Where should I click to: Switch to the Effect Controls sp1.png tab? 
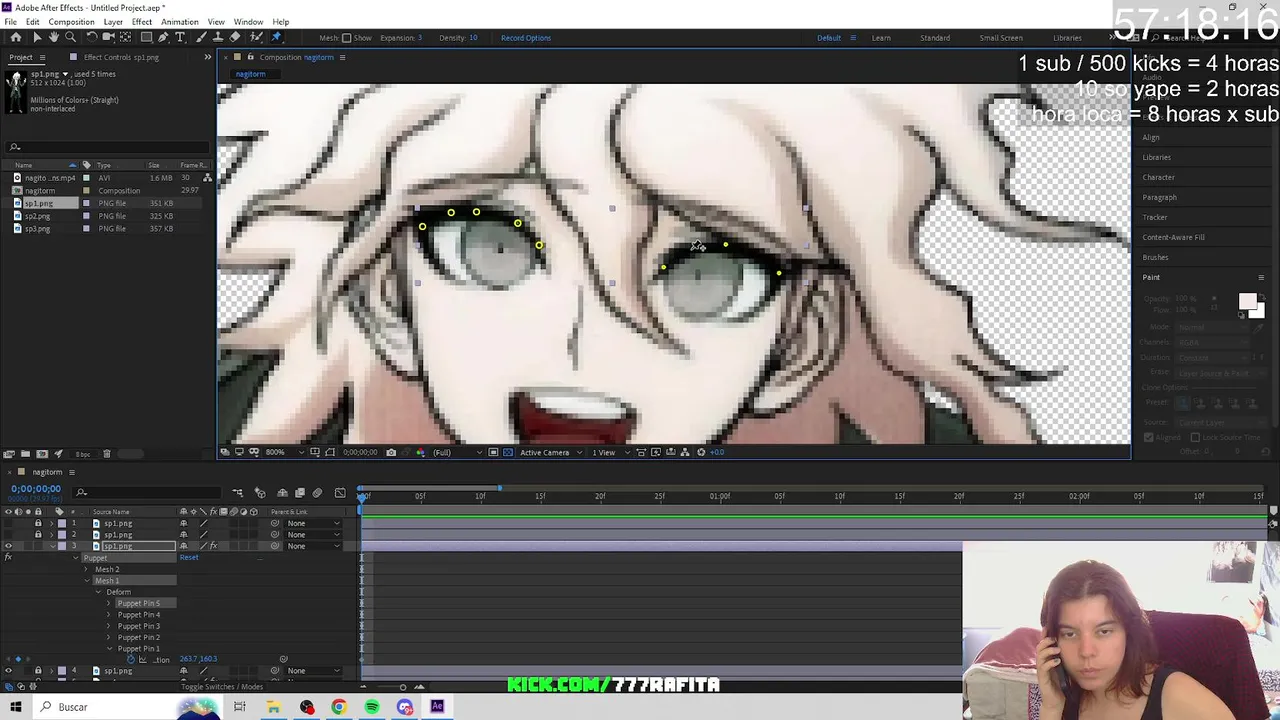(x=121, y=57)
